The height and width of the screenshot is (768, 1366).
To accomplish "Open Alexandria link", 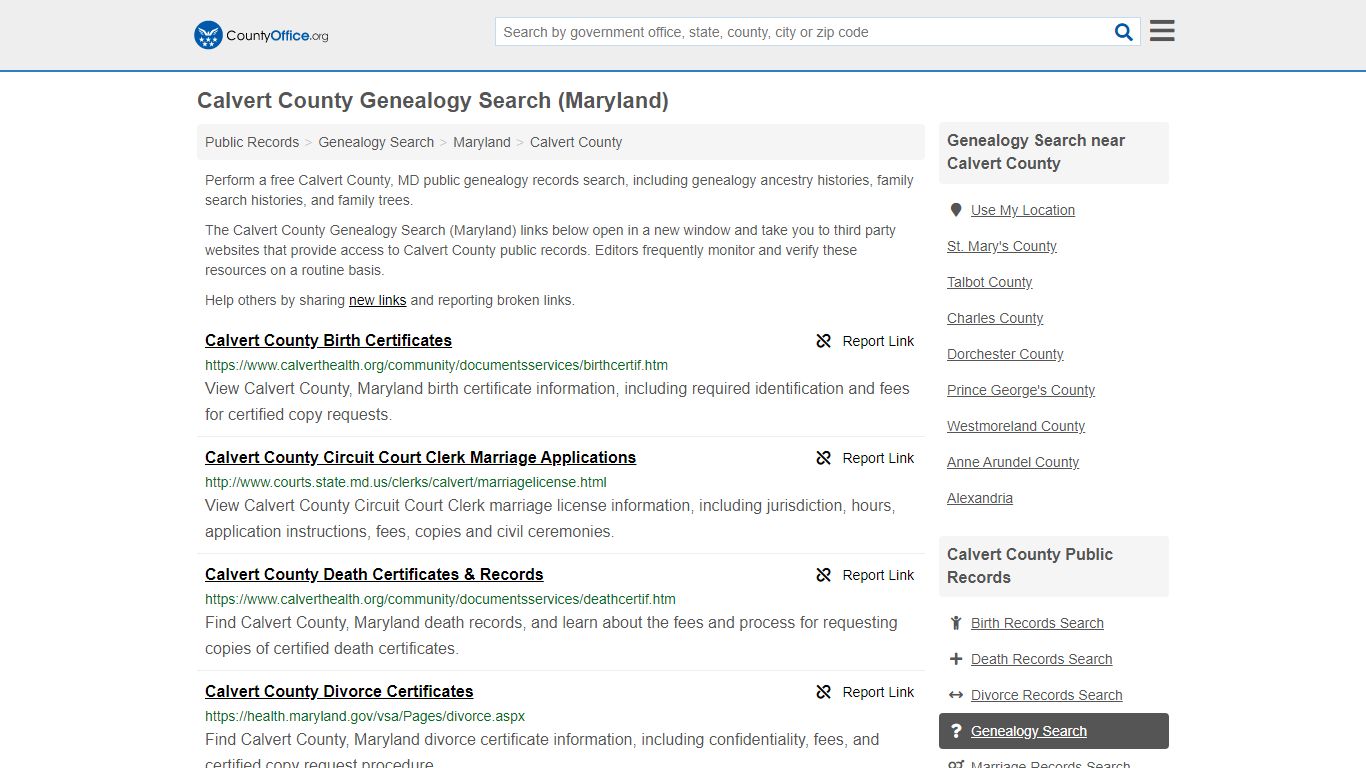I will [x=980, y=498].
